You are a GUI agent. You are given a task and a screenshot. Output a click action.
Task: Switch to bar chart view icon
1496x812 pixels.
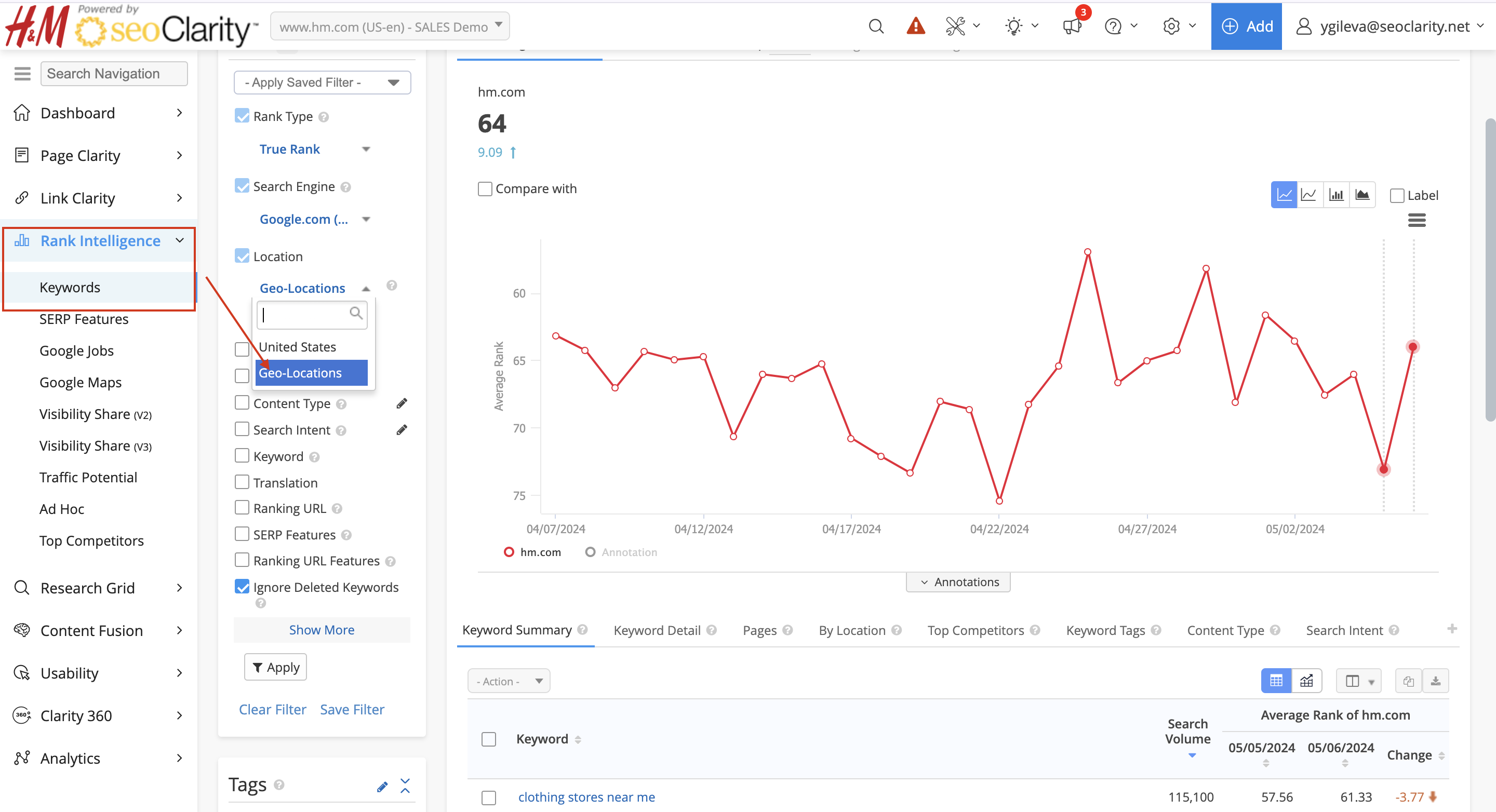(x=1335, y=195)
